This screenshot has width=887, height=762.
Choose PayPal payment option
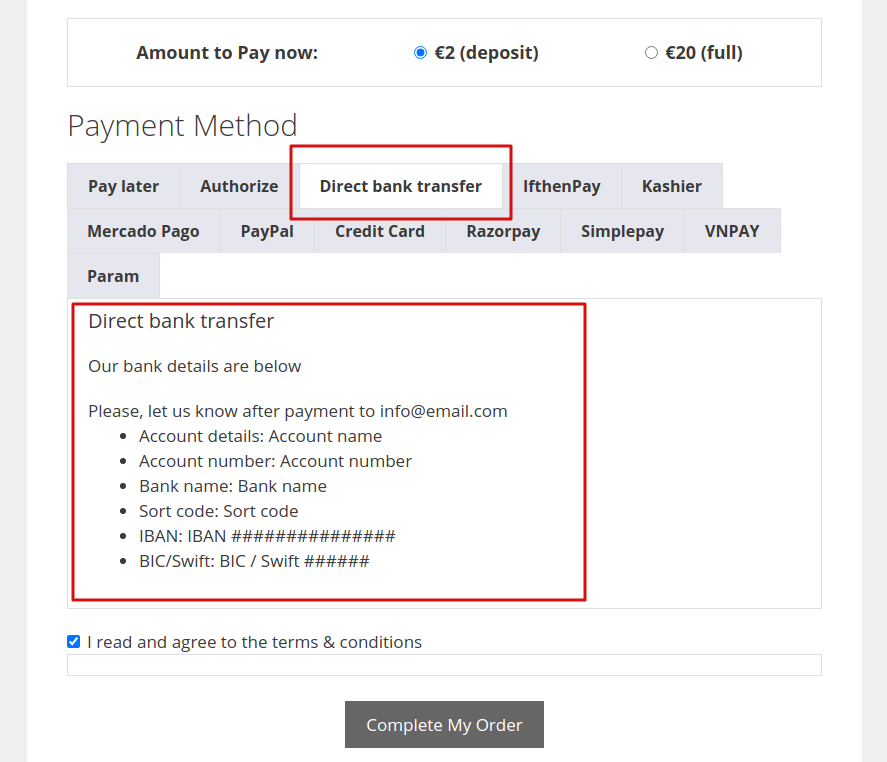pos(266,230)
